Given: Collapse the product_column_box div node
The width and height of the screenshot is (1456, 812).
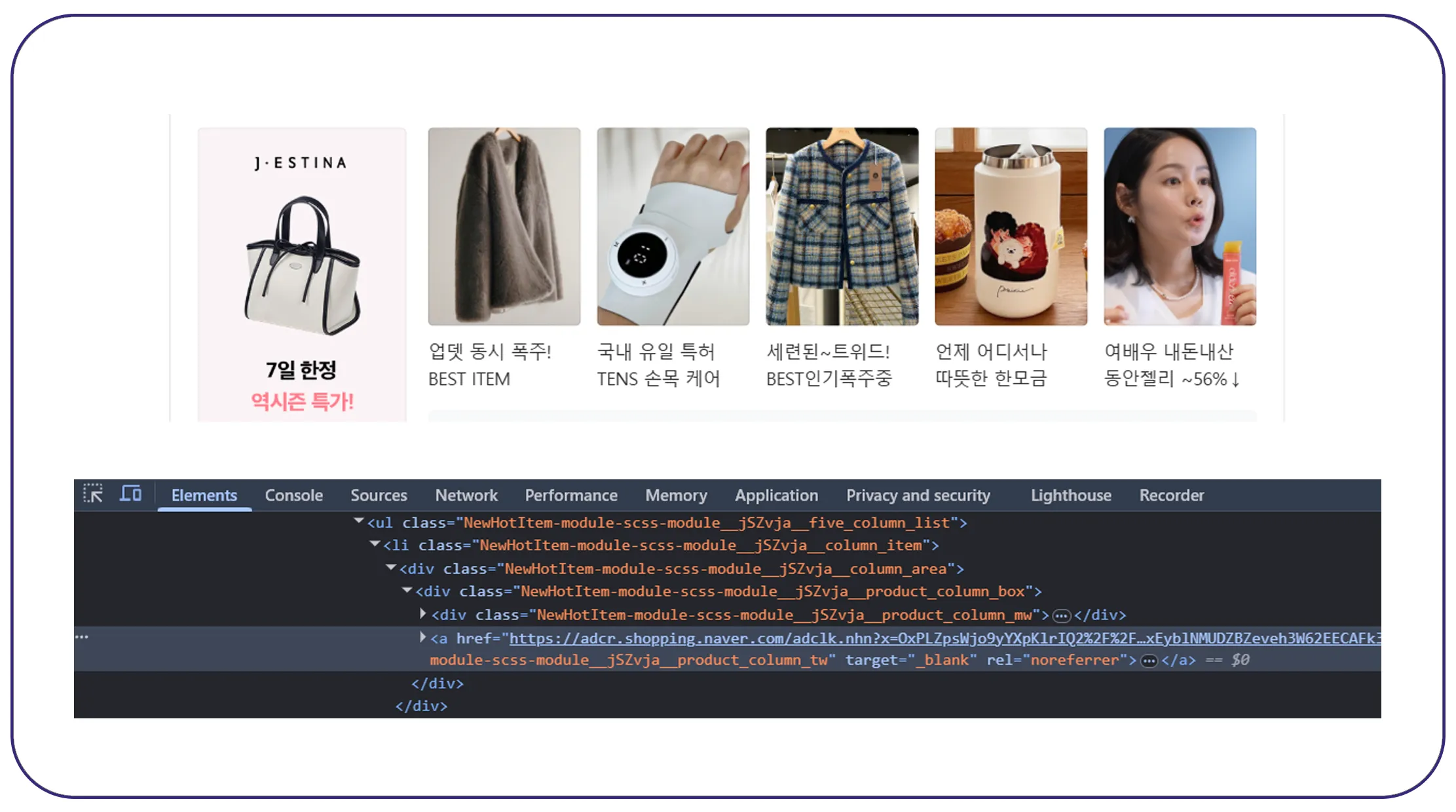Looking at the screenshot, I should [x=407, y=590].
